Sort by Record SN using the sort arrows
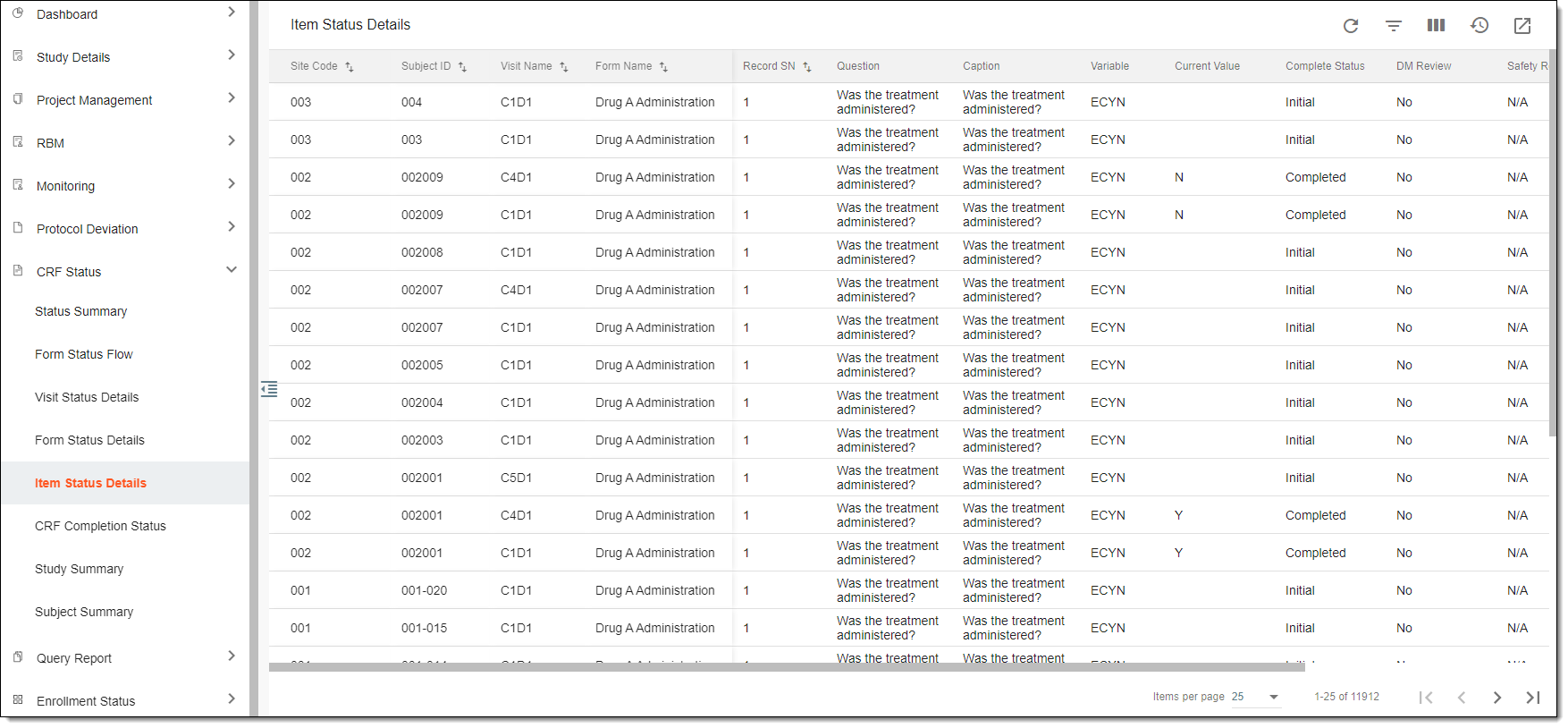 point(807,67)
